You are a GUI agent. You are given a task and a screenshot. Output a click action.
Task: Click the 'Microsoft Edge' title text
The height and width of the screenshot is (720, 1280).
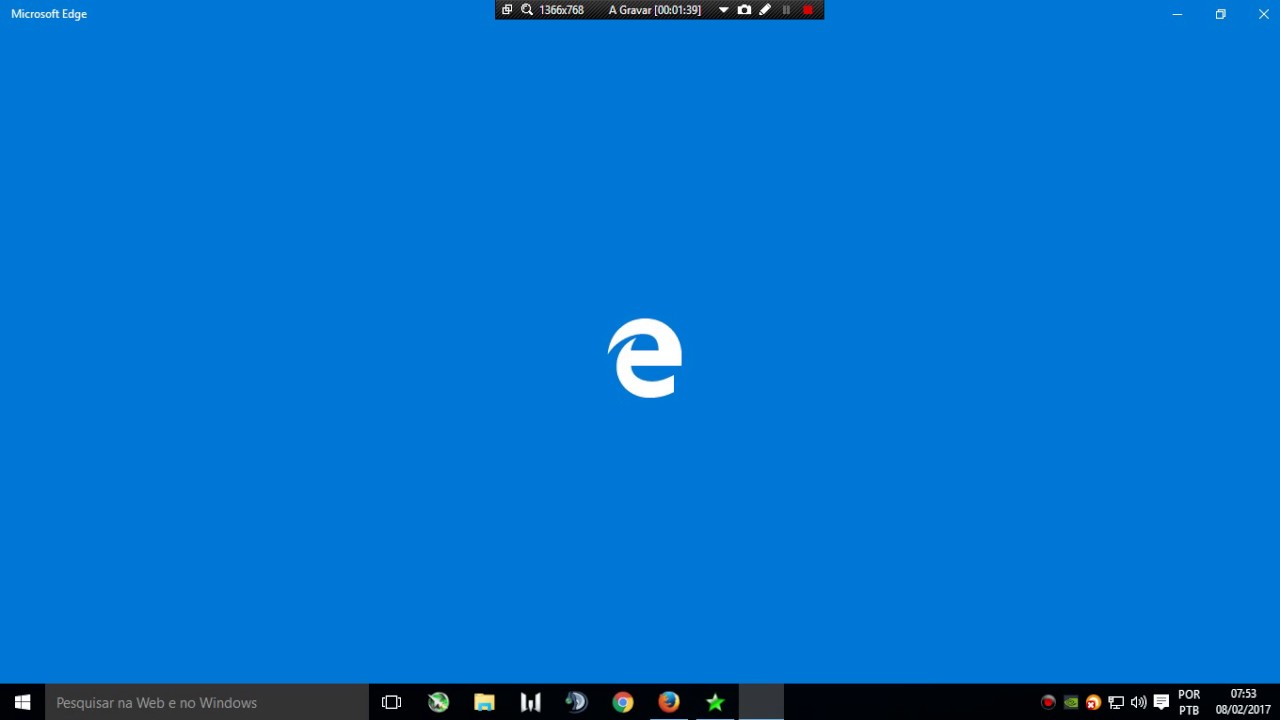pyautogui.click(x=49, y=14)
